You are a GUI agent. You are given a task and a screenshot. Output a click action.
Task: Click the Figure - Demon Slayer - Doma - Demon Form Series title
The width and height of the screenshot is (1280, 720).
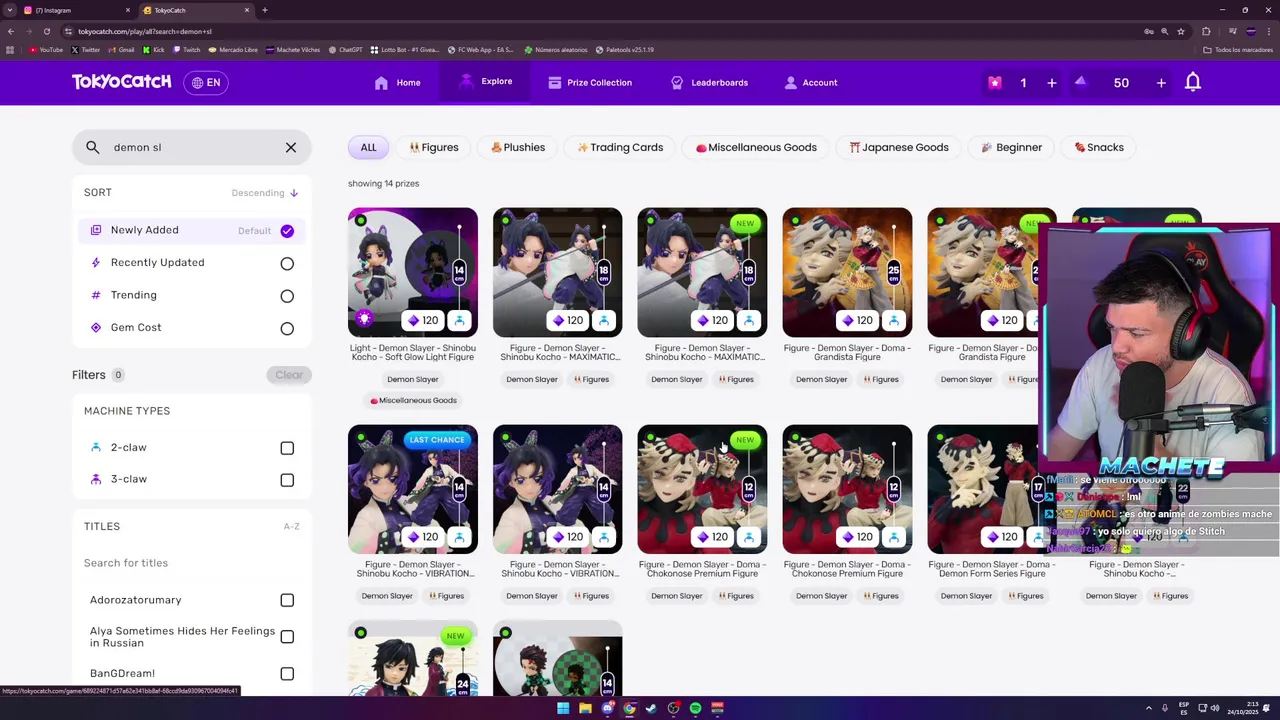pos(992,569)
